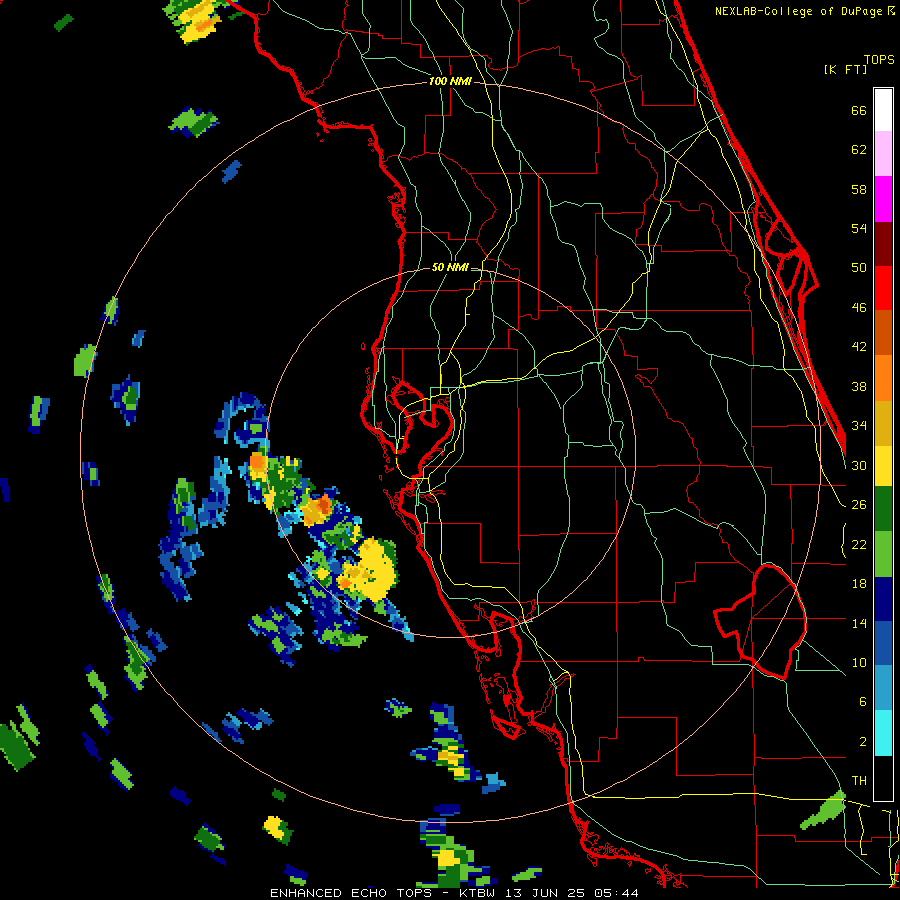This screenshot has width=900, height=900.
Task: Select the dark red legend swatch
Action: tap(883, 243)
